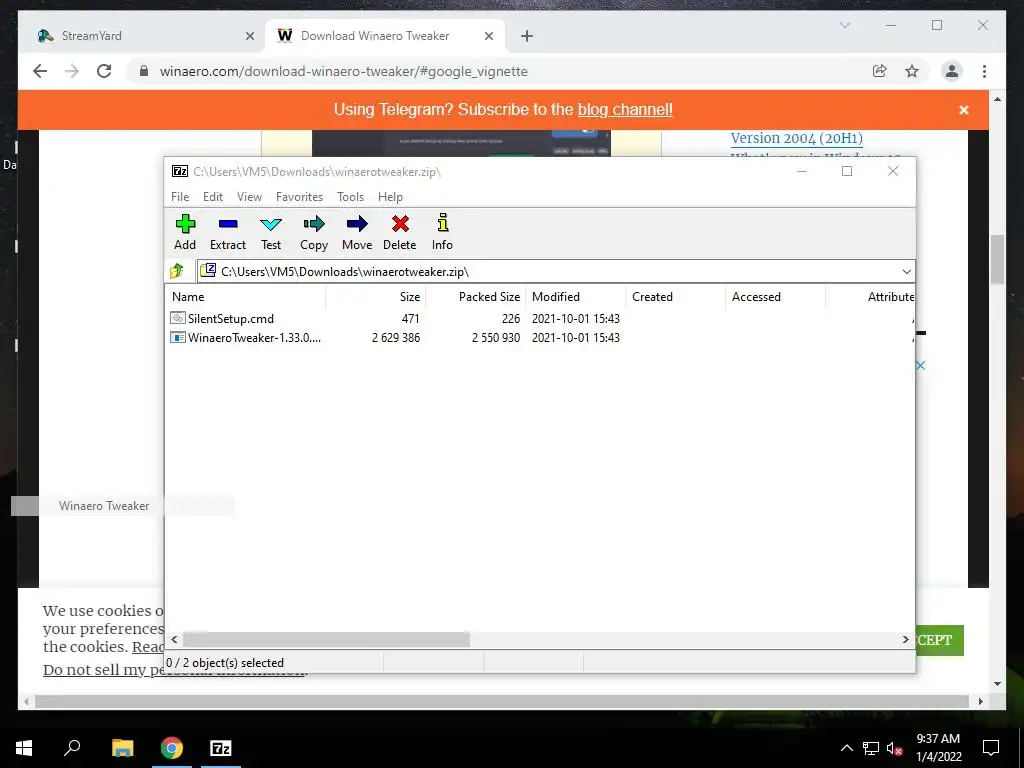
Task: Click the Chrome address bar URL
Action: click(344, 71)
